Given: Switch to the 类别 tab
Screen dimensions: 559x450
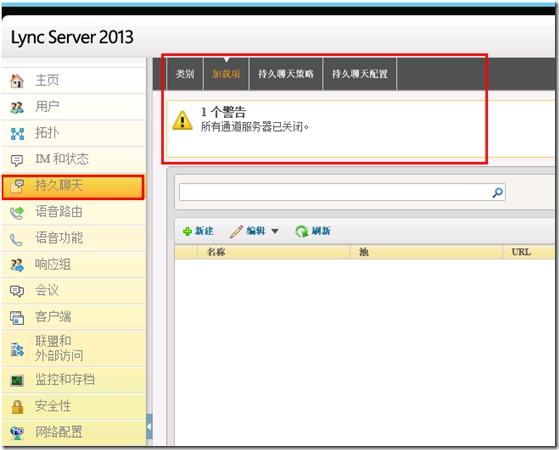Looking at the screenshot, I should [x=185, y=74].
